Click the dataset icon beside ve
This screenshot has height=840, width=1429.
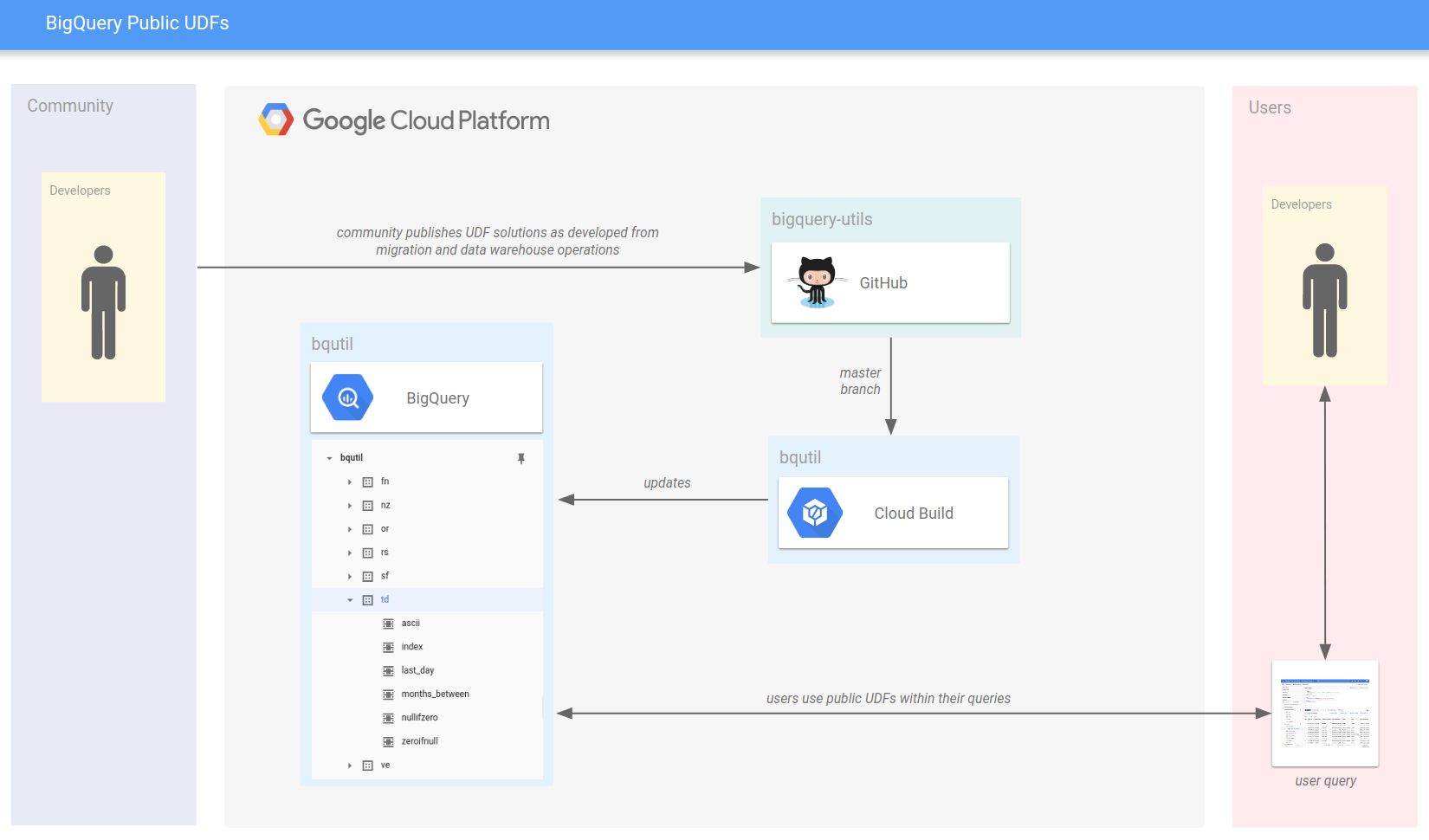click(x=368, y=766)
